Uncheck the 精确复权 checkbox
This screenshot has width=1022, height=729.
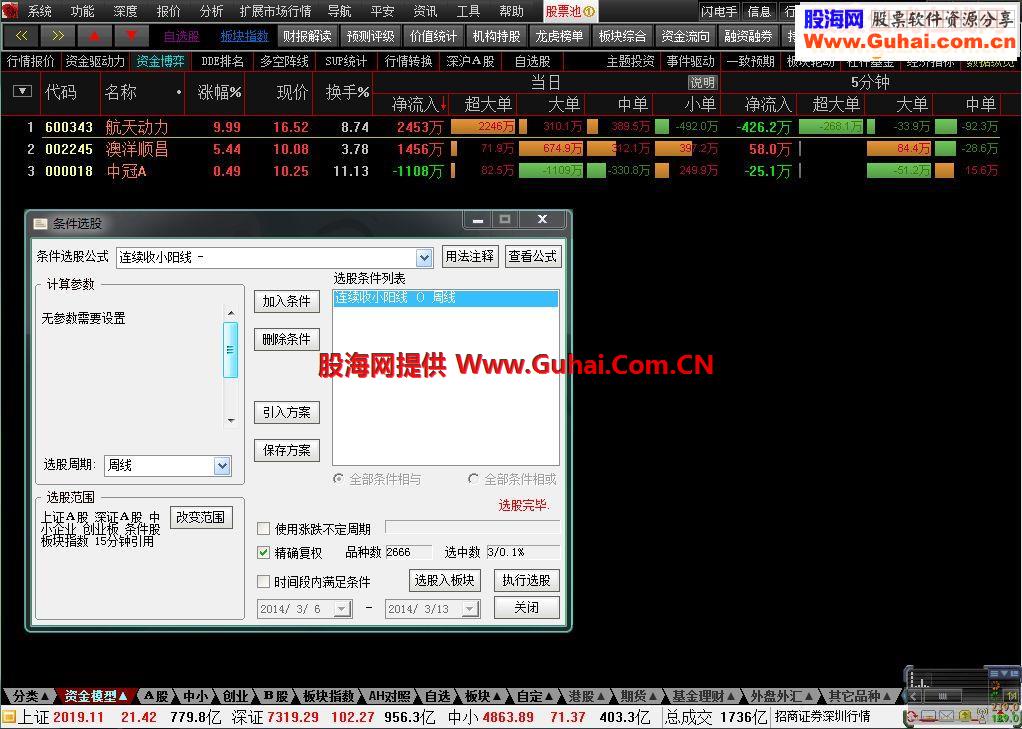tap(263, 552)
